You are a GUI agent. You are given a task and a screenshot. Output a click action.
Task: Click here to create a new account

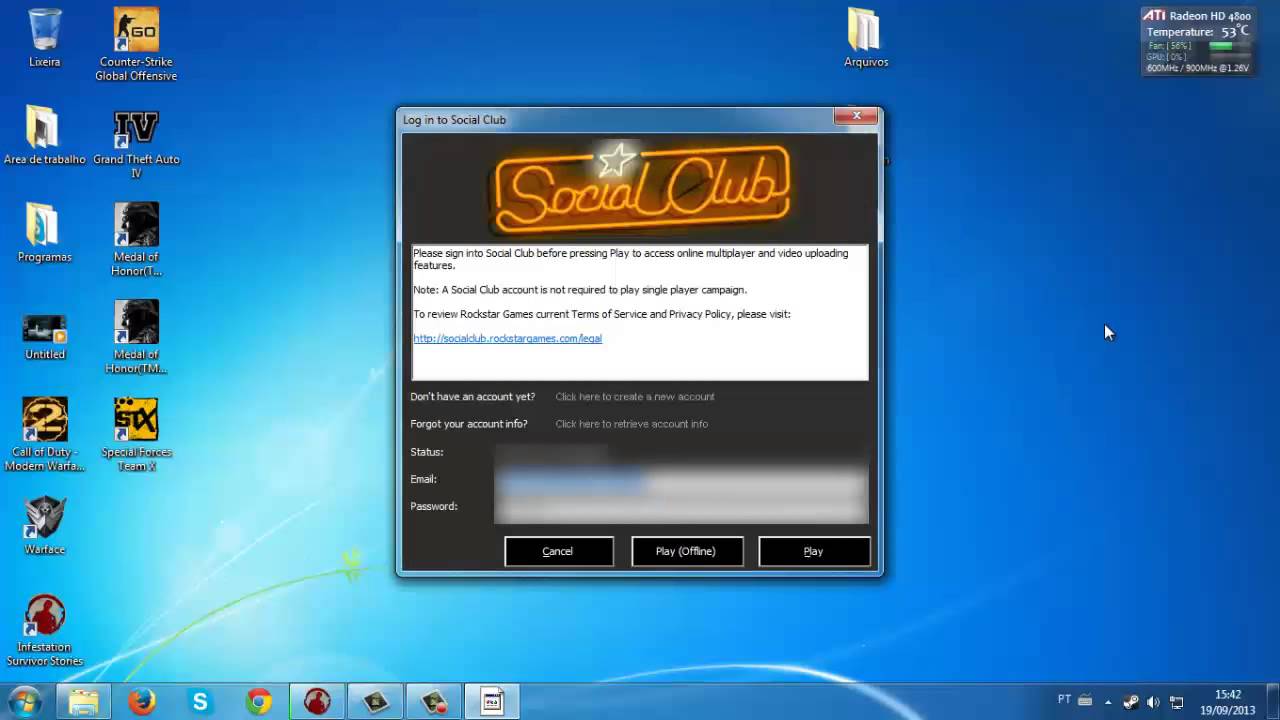tap(635, 397)
